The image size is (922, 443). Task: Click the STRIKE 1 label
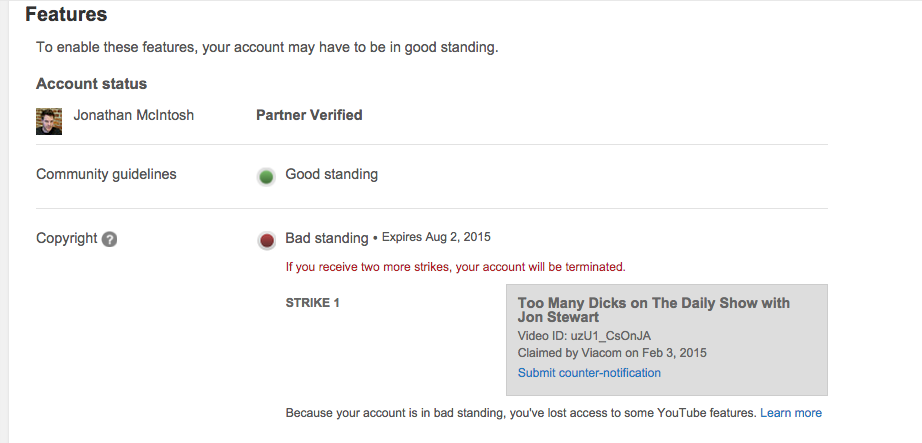[313, 303]
